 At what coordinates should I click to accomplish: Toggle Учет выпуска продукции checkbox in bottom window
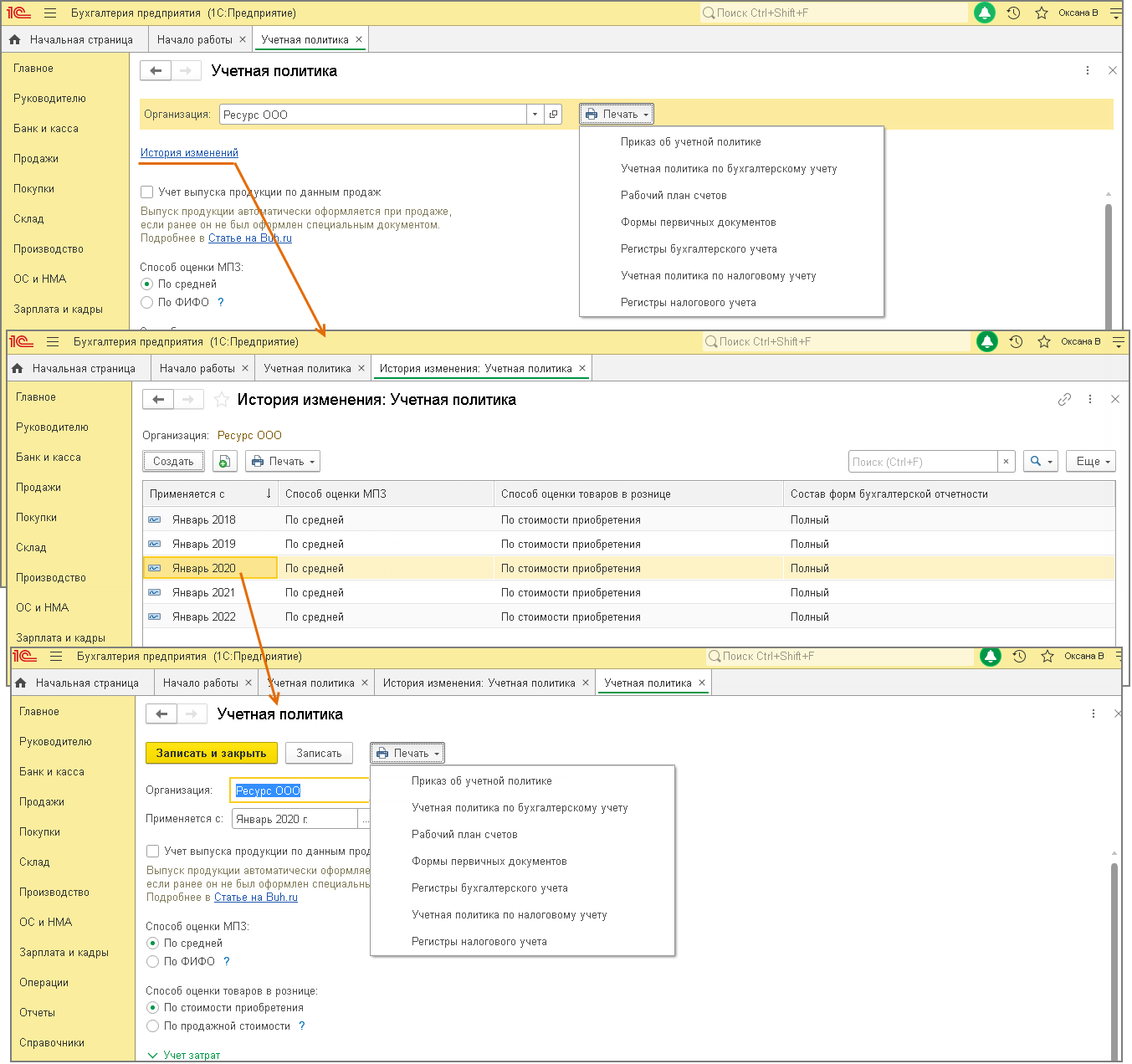[x=153, y=852]
